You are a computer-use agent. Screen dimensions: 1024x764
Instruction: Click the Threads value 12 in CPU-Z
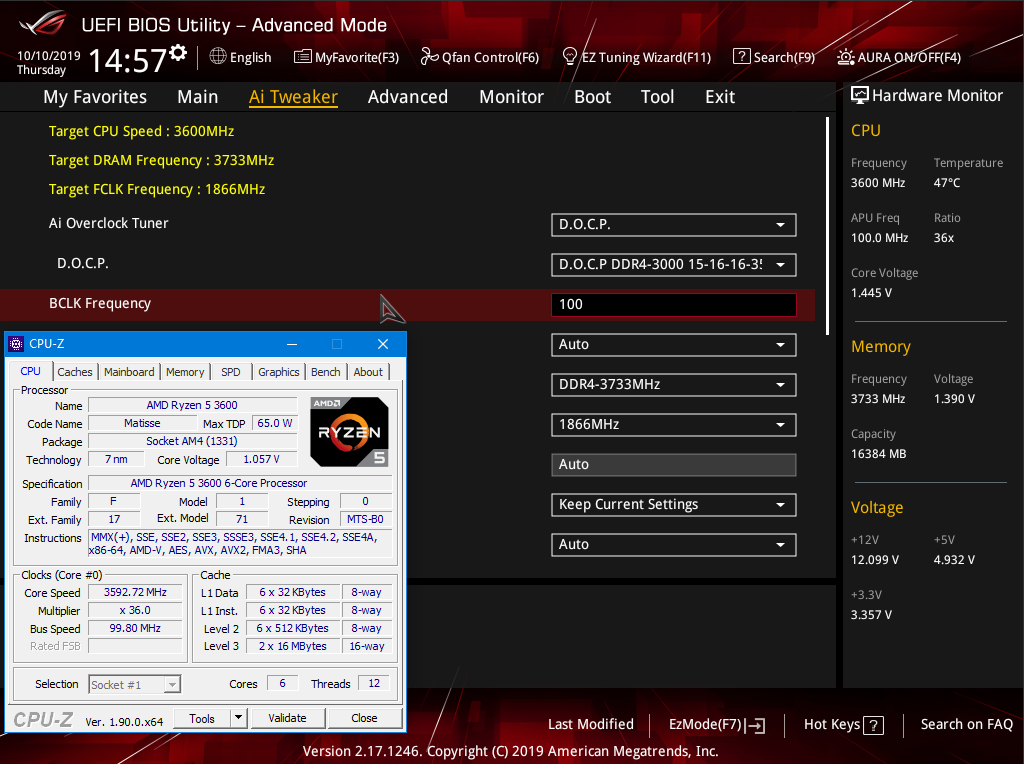pos(374,684)
